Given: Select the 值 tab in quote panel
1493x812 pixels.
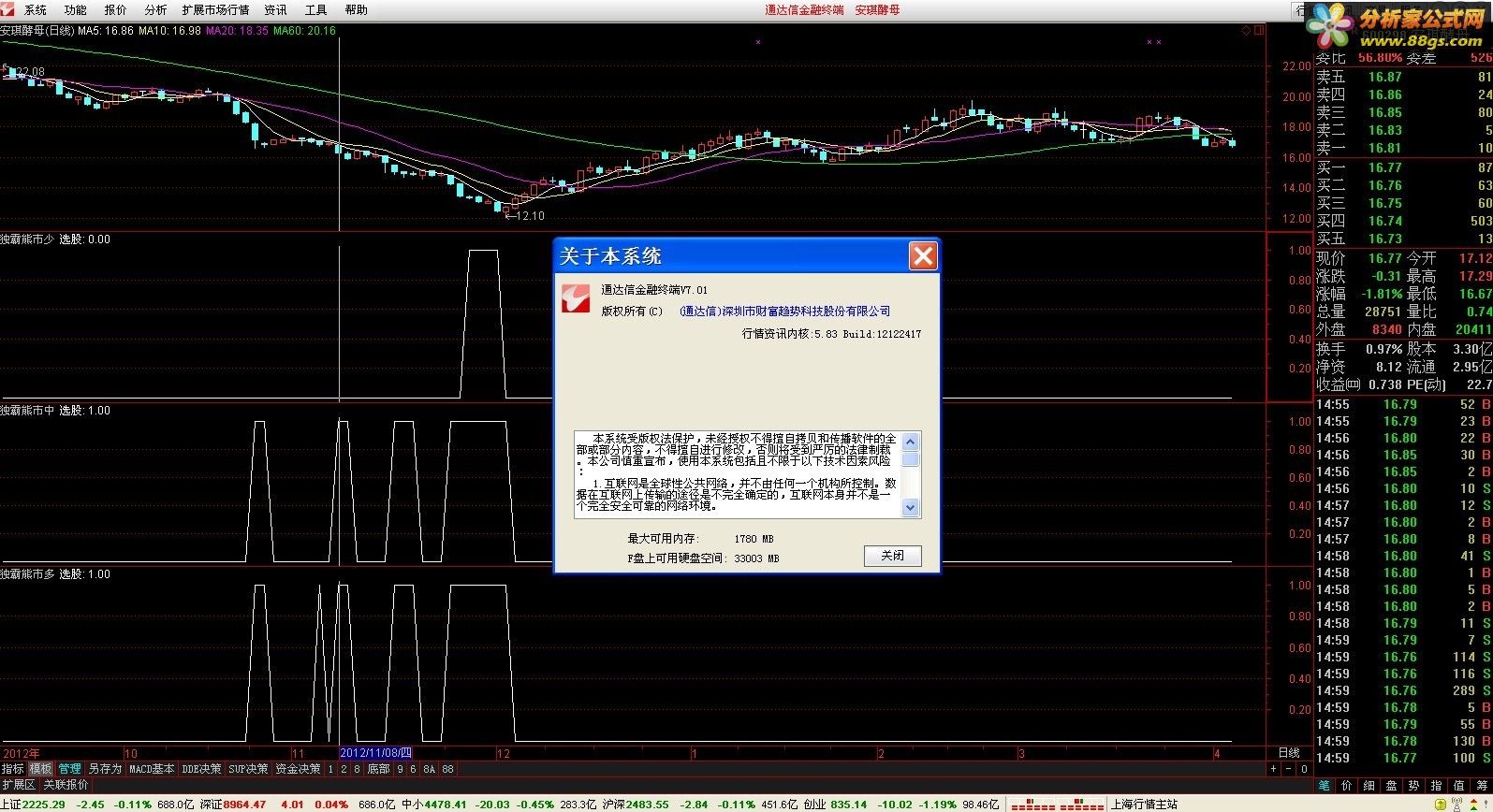Looking at the screenshot, I should pyautogui.click(x=1459, y=786).
